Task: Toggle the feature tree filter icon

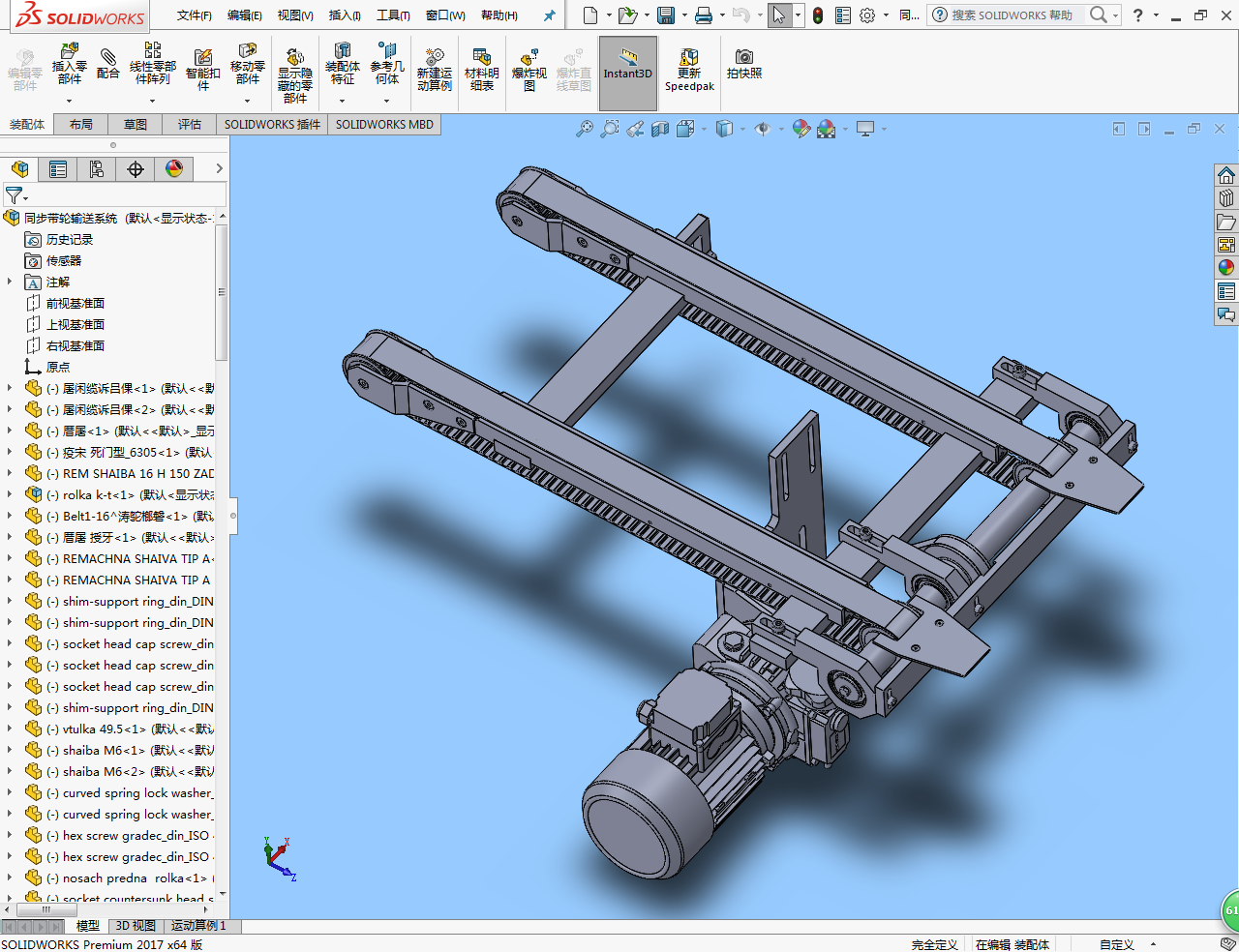Action: (15, 195)
